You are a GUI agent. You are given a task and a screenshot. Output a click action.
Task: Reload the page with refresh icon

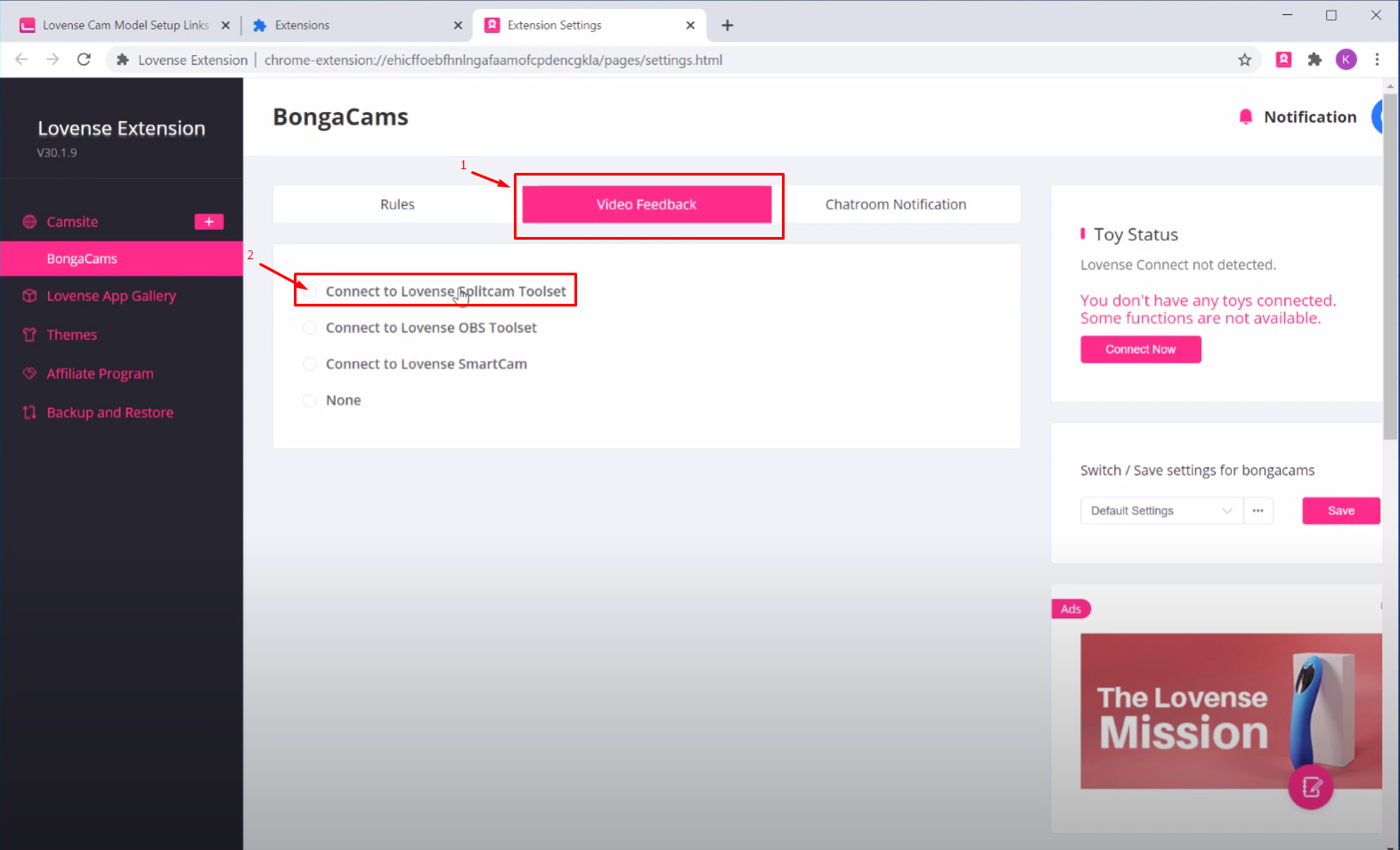(x=84, y=60)
